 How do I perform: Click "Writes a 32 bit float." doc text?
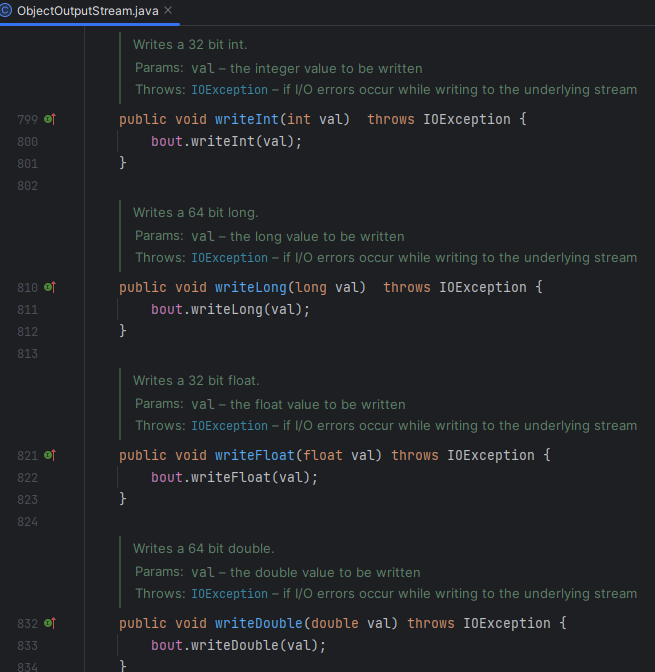(x=196, y=381)
